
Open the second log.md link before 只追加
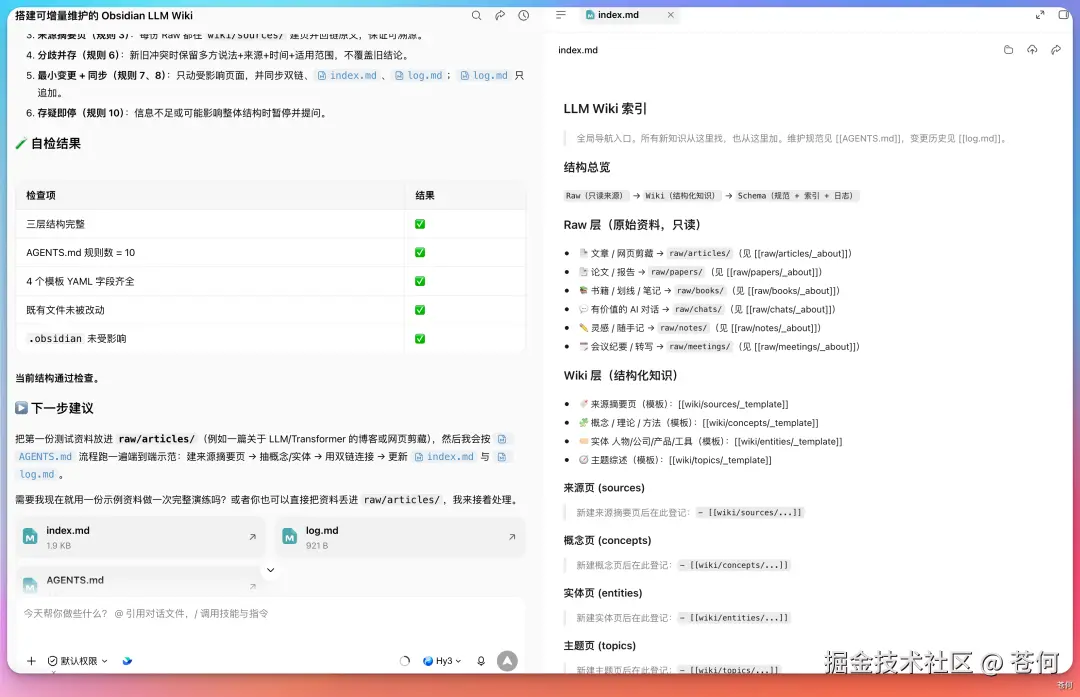pos(484,76)
